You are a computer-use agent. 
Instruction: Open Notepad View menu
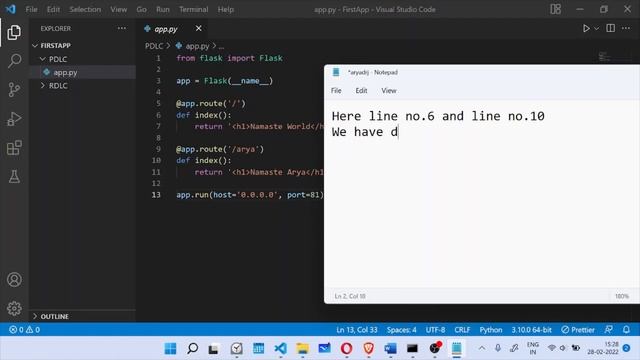pos(389,91)
